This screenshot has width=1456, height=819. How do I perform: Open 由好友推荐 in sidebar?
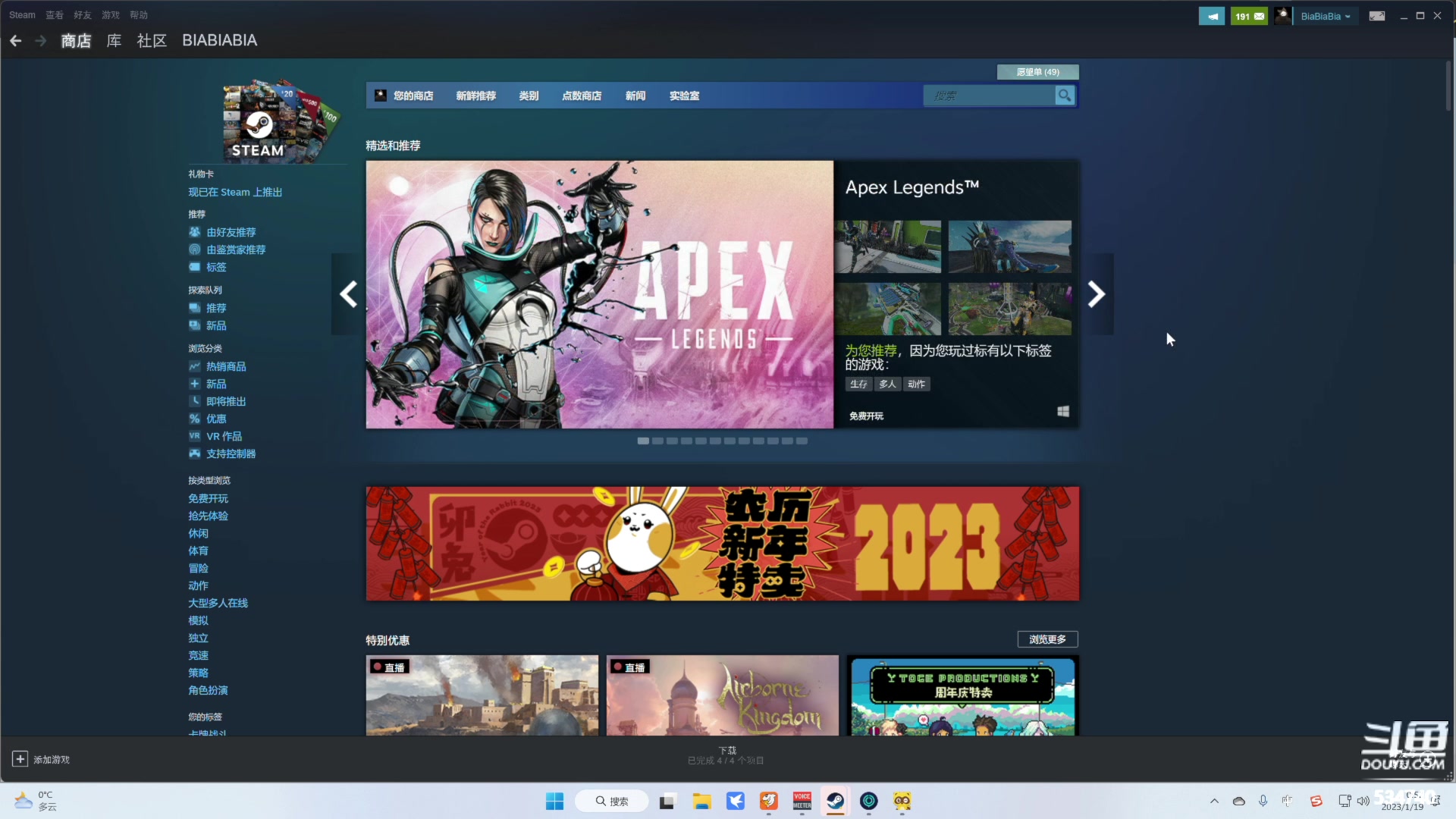tap(231, 232)
